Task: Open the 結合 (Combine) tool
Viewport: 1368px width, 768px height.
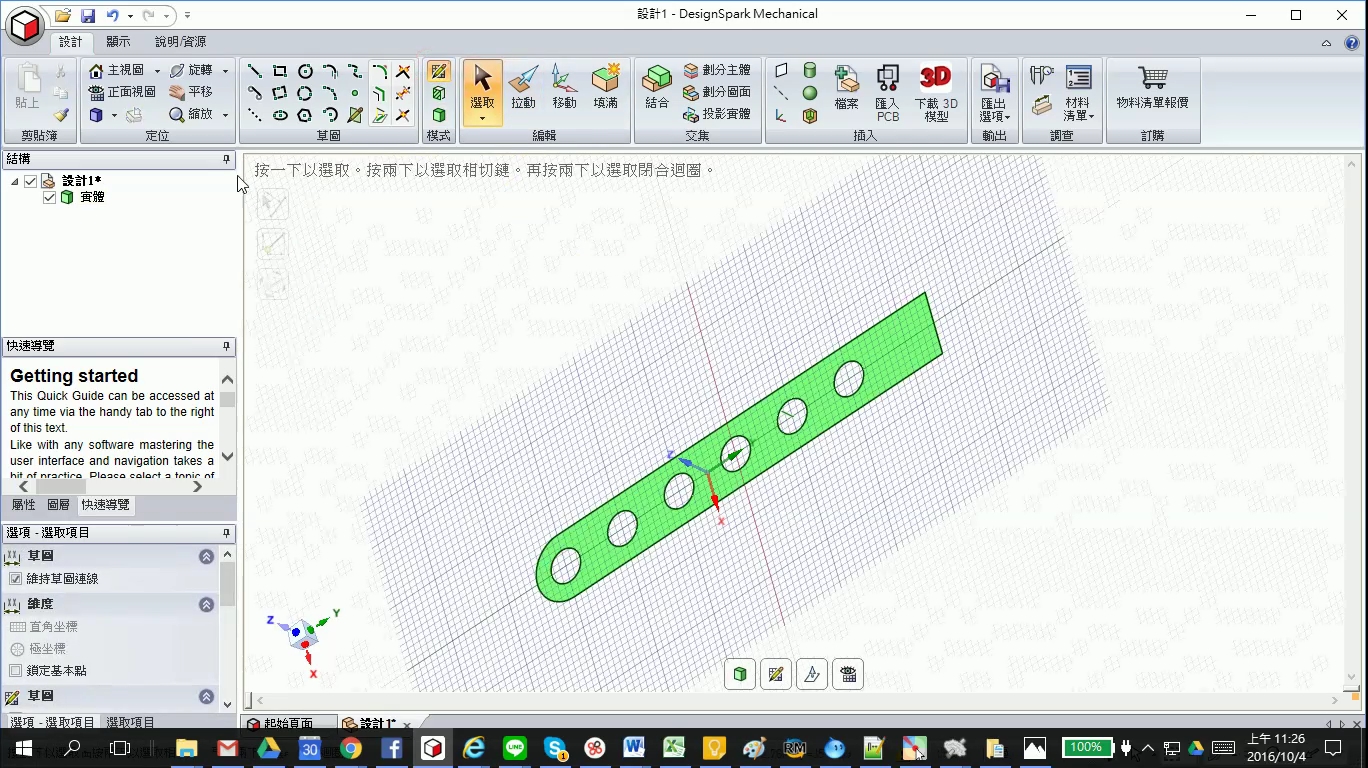Action: tap(657, 87)
